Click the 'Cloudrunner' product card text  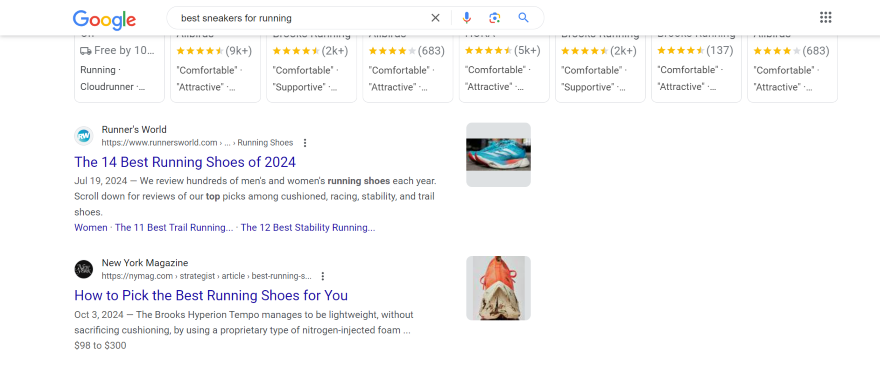tap(113, 87)
